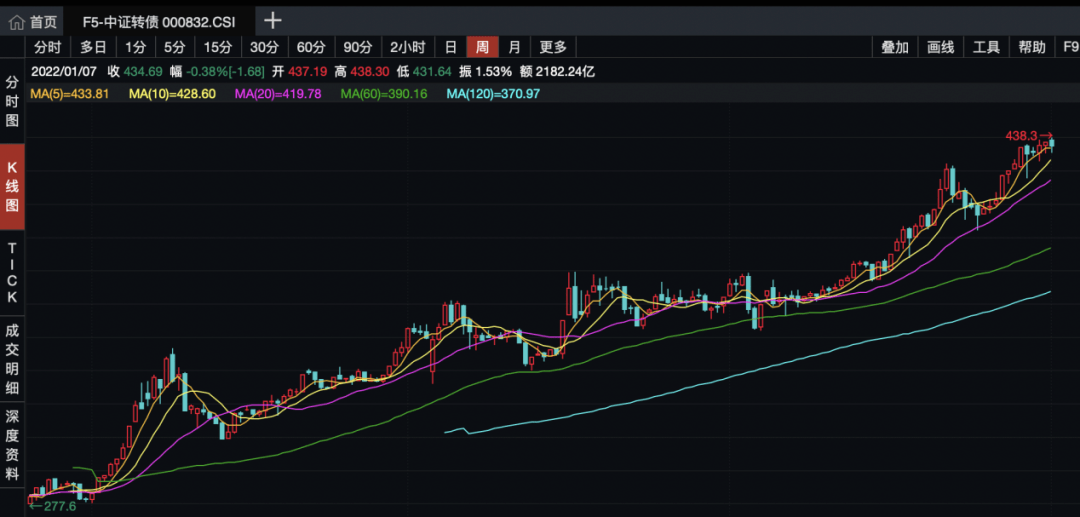
Task: Switch to the F5-中证转债 000832.CSI tab
Action: coord(159,22)
